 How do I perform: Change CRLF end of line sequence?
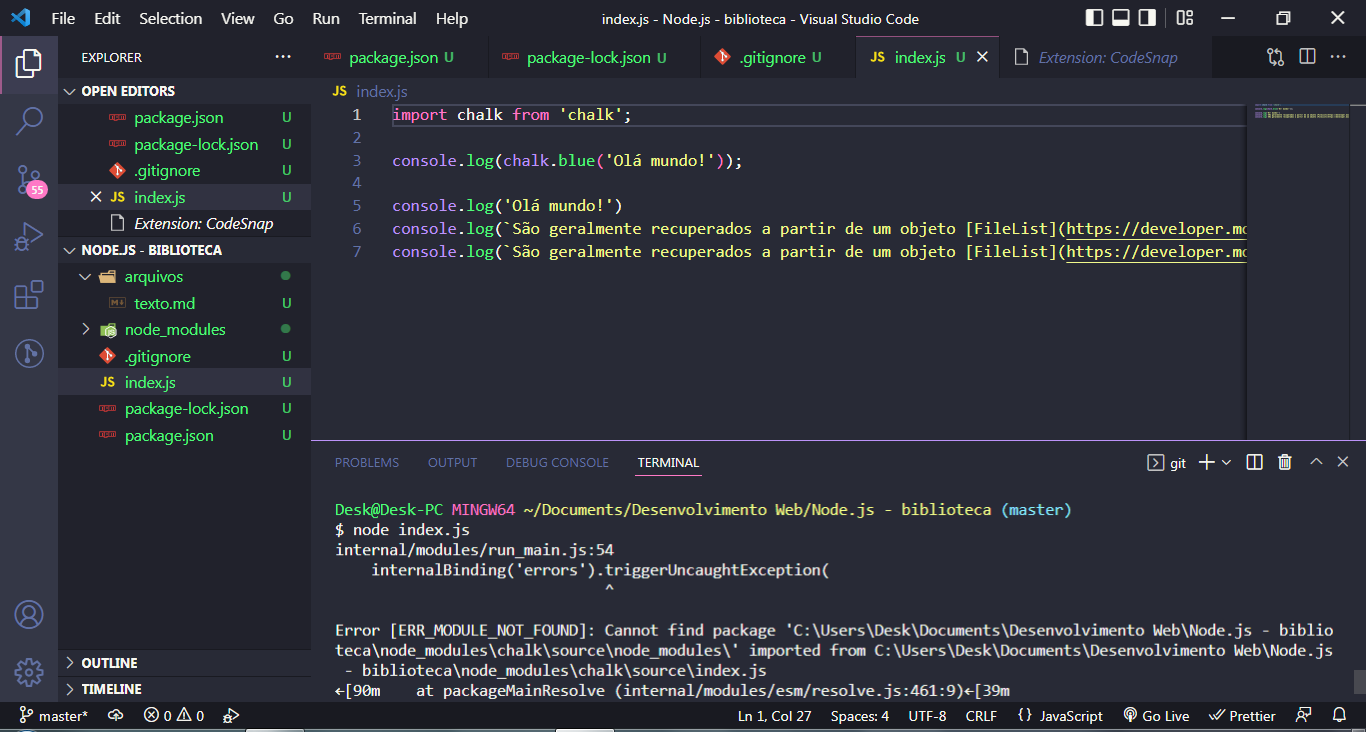point(981,716)
